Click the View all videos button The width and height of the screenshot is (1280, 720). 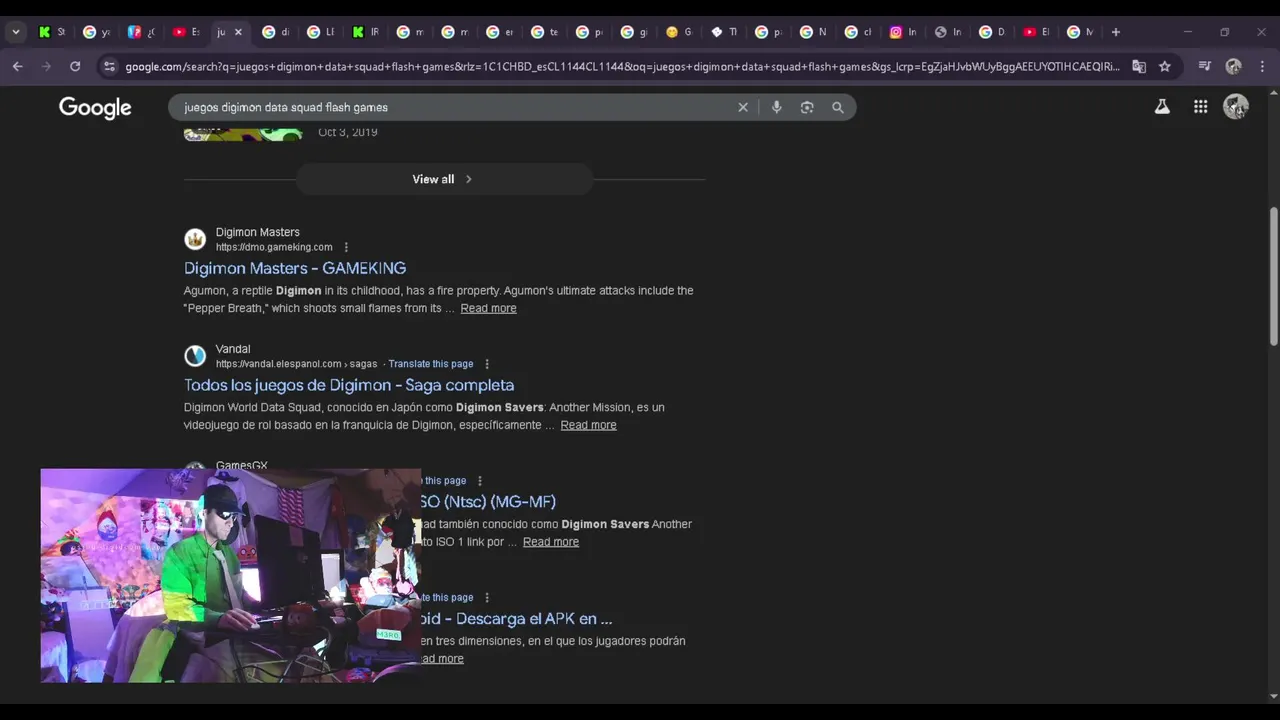coord(443,179)
